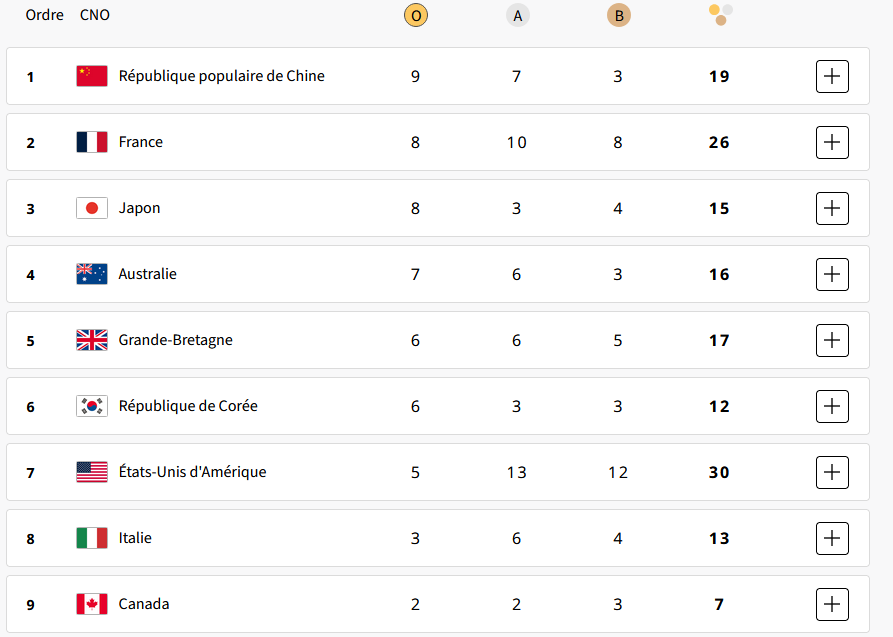Viewport: 893px width, 637px height.
Task: Expand the France medal details
Action: pos(832,142)
